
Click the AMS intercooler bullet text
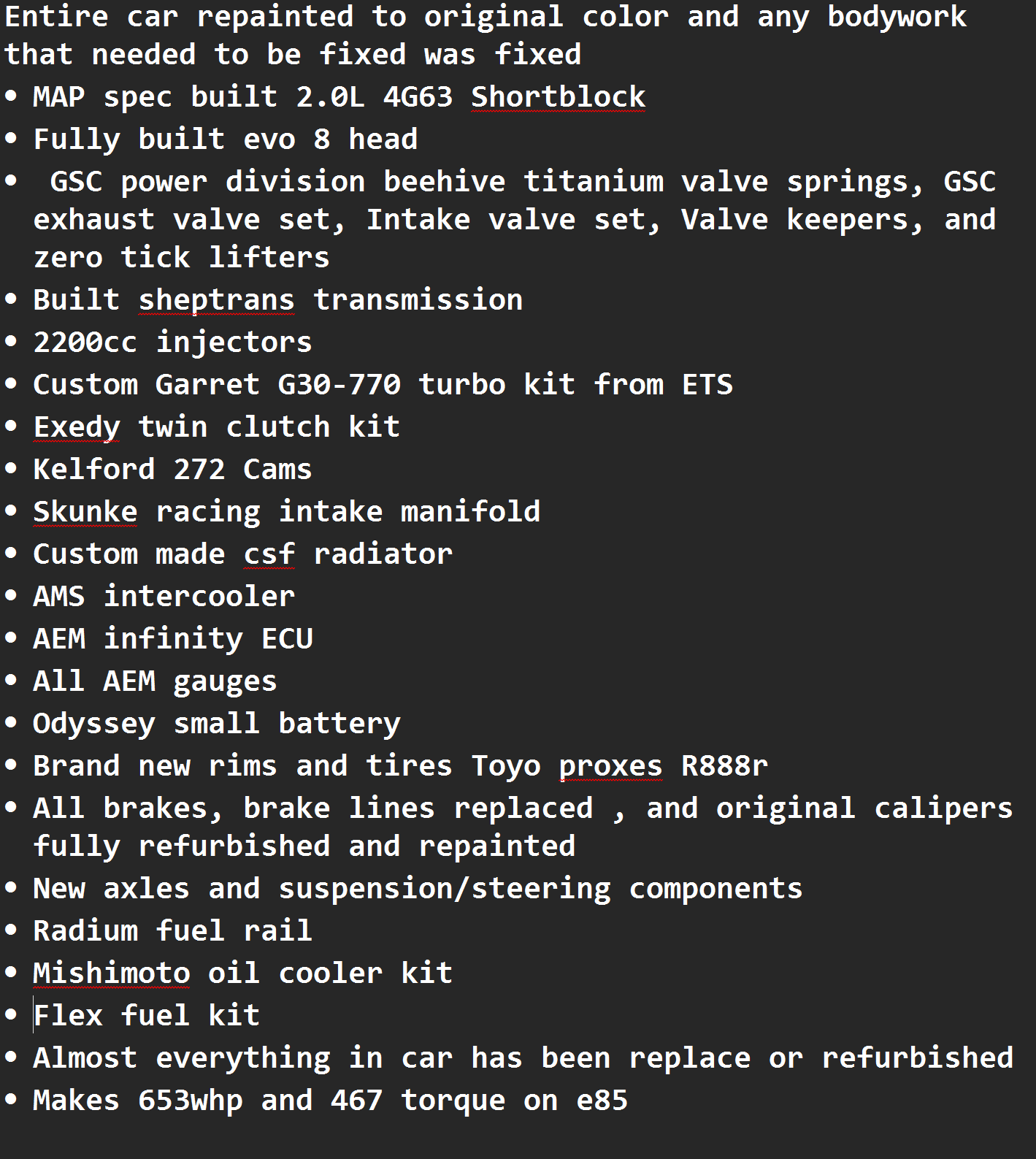tap(164, 597)
